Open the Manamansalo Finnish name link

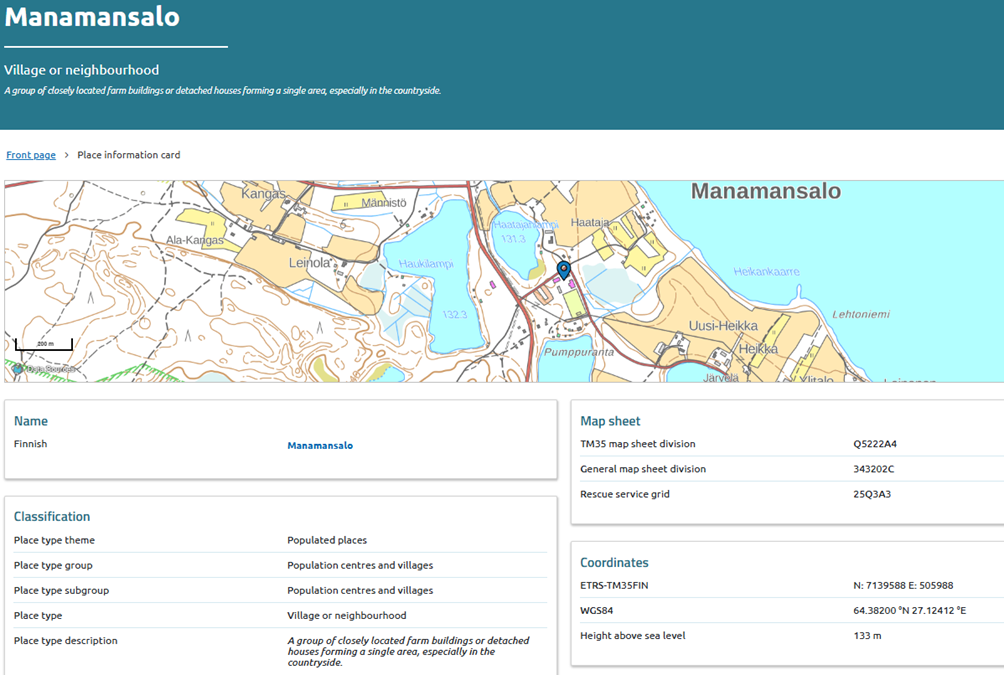click(x=320, y=445)
